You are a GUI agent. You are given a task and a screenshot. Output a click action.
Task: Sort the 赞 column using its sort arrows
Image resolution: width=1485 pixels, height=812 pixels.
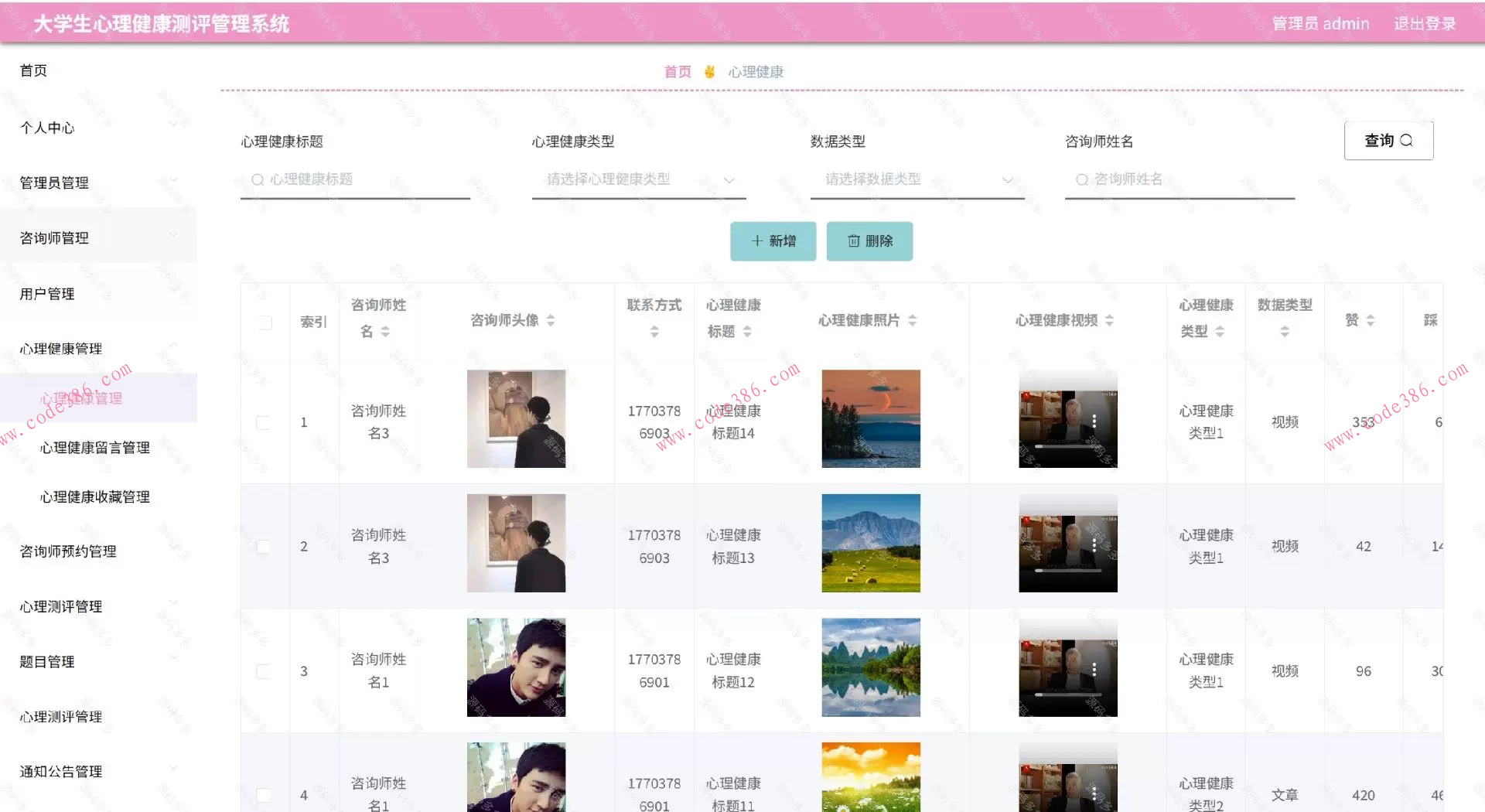pyautogui.click(x=1371, y=319)
